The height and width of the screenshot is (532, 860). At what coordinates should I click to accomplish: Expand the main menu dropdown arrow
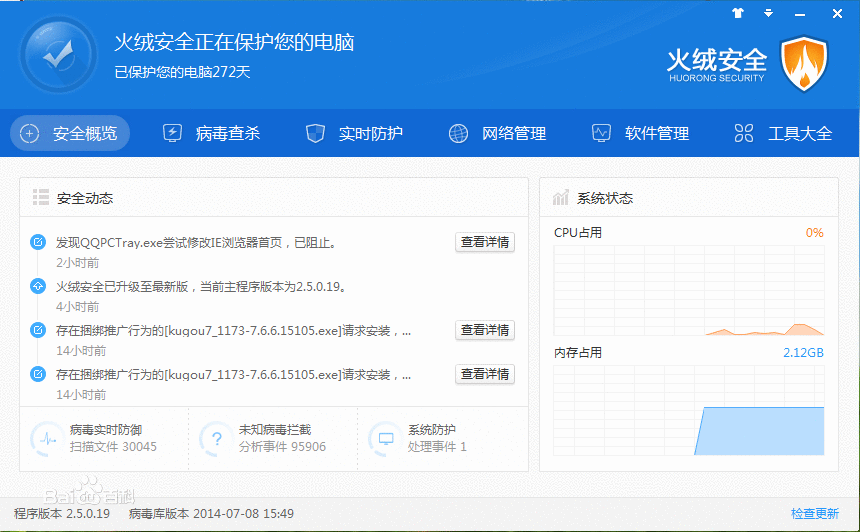(768, 13)
